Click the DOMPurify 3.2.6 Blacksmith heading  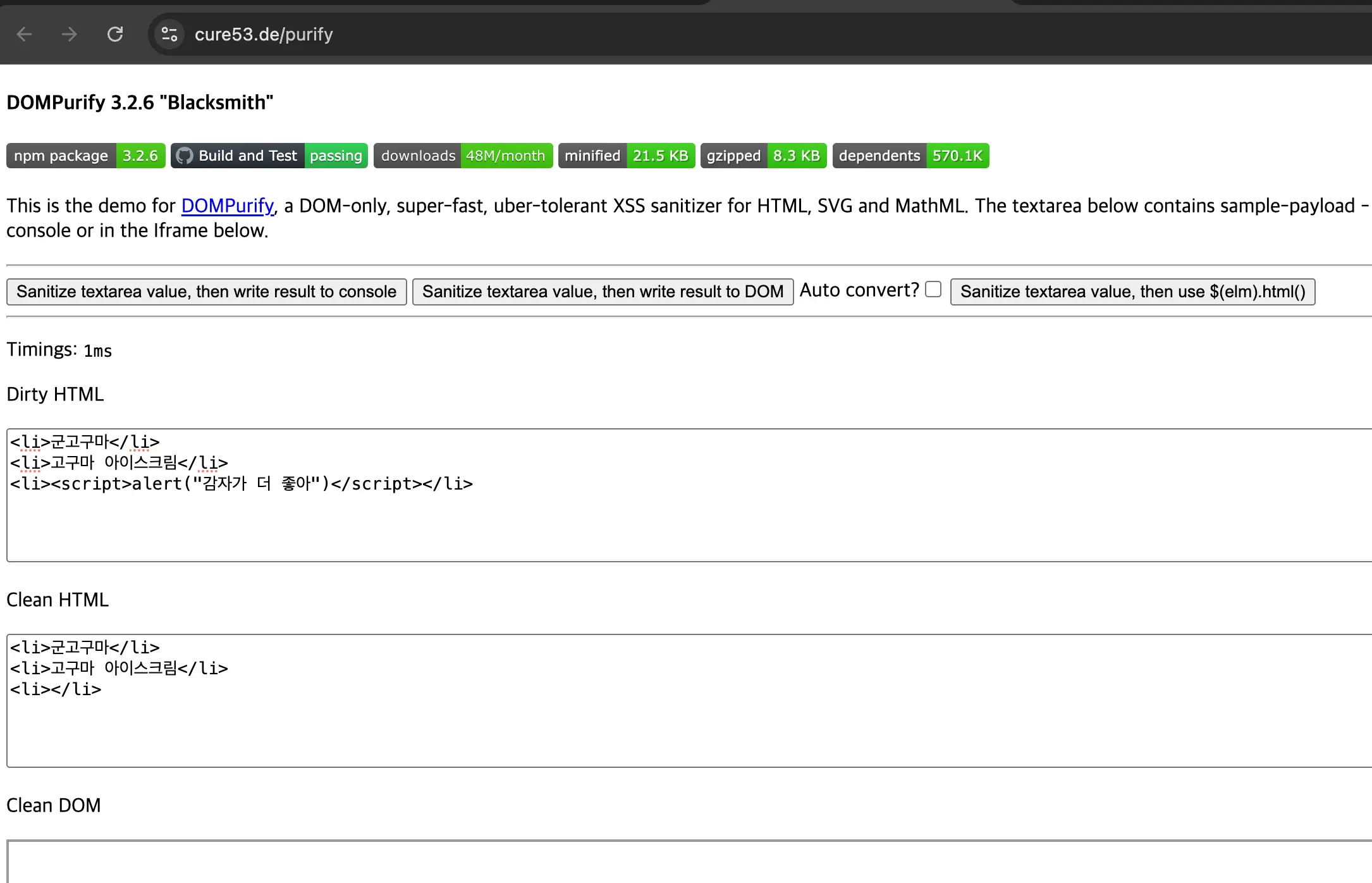point(140,102)
